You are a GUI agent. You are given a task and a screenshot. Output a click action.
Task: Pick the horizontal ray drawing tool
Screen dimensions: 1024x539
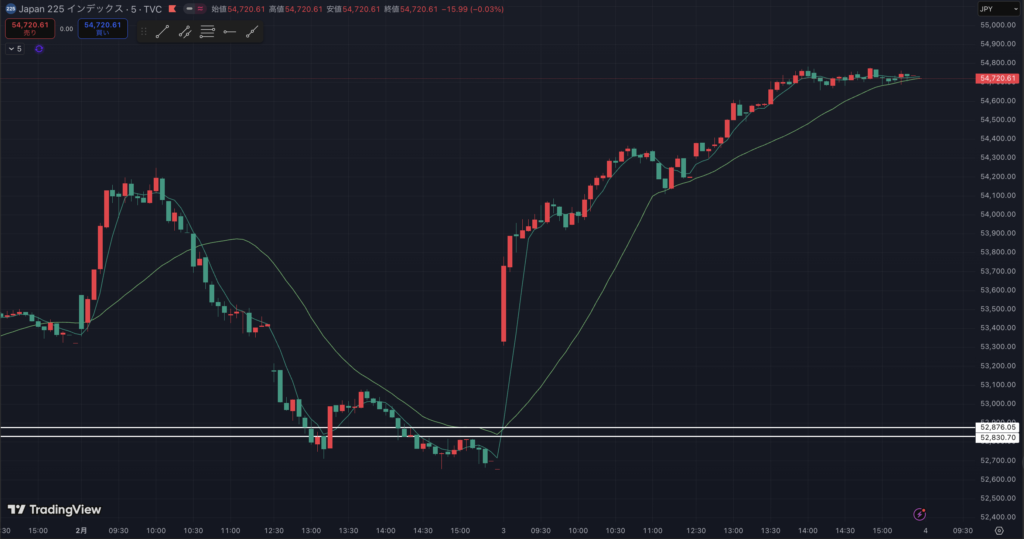(x=230, y=32)
